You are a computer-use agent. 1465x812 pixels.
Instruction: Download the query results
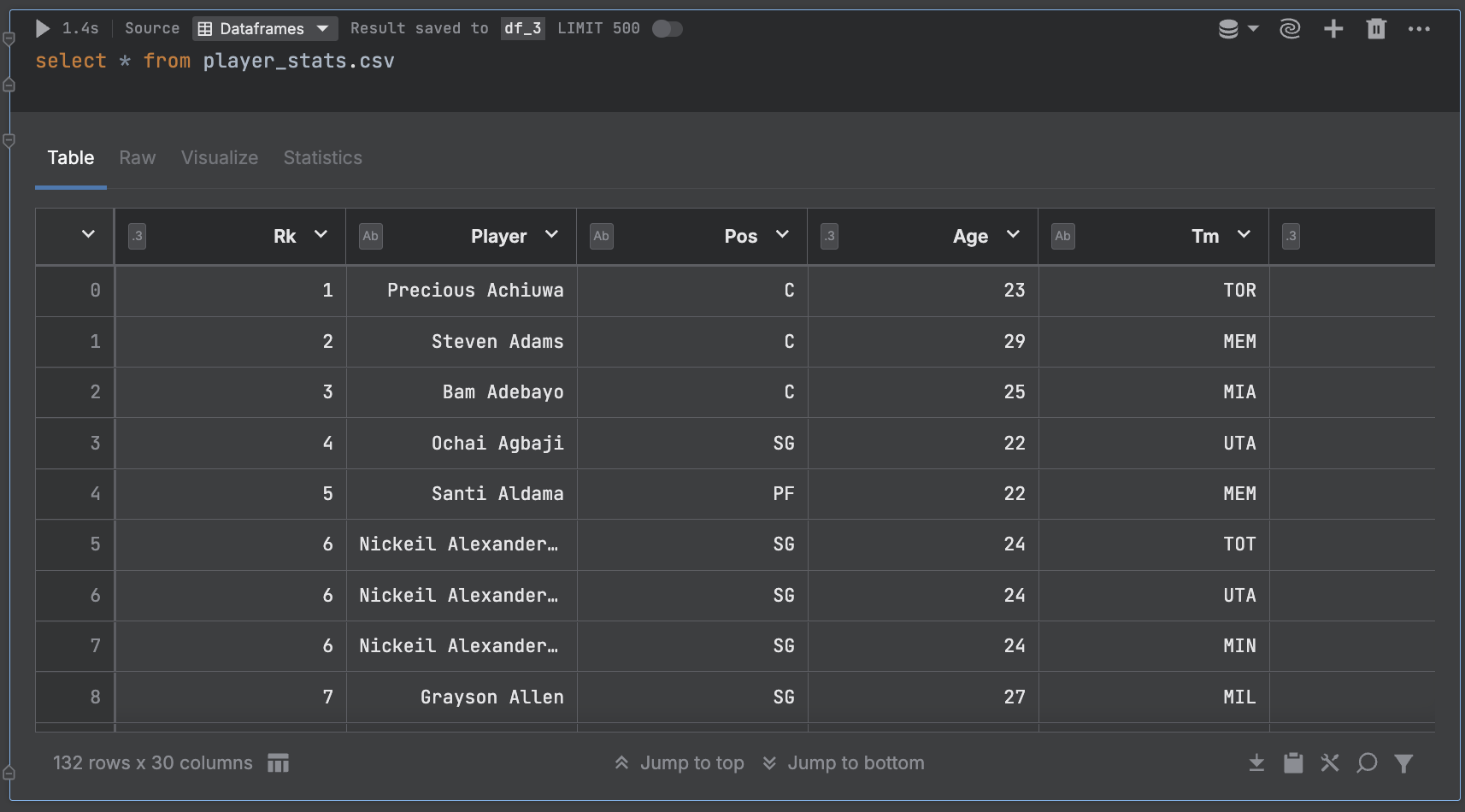(x=1256, y=762)
